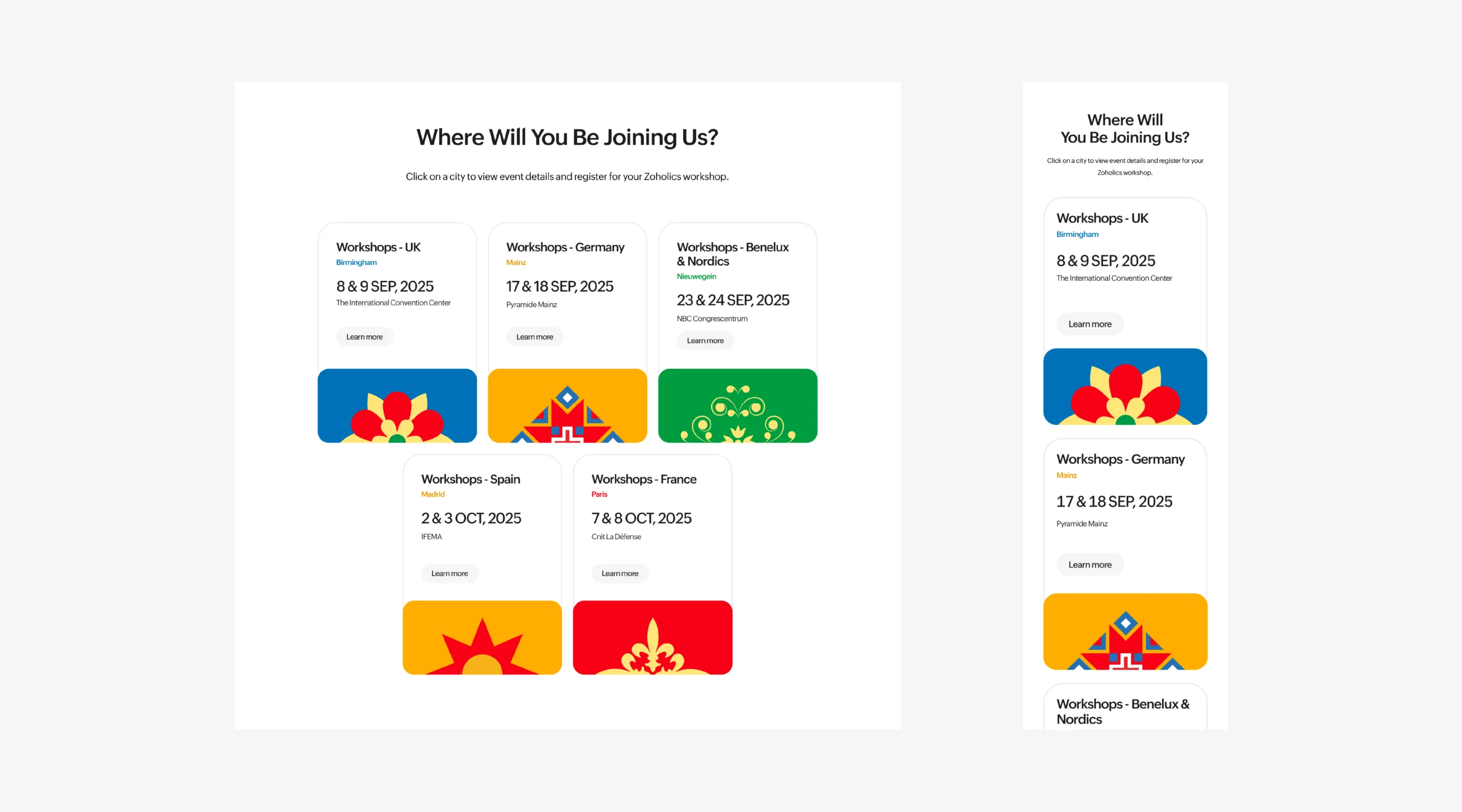This screenshot has width=1462, height=812.
Task: Click the mobile Workshops - Benelux & Nordics title
Action: (x=1123, y=711)
